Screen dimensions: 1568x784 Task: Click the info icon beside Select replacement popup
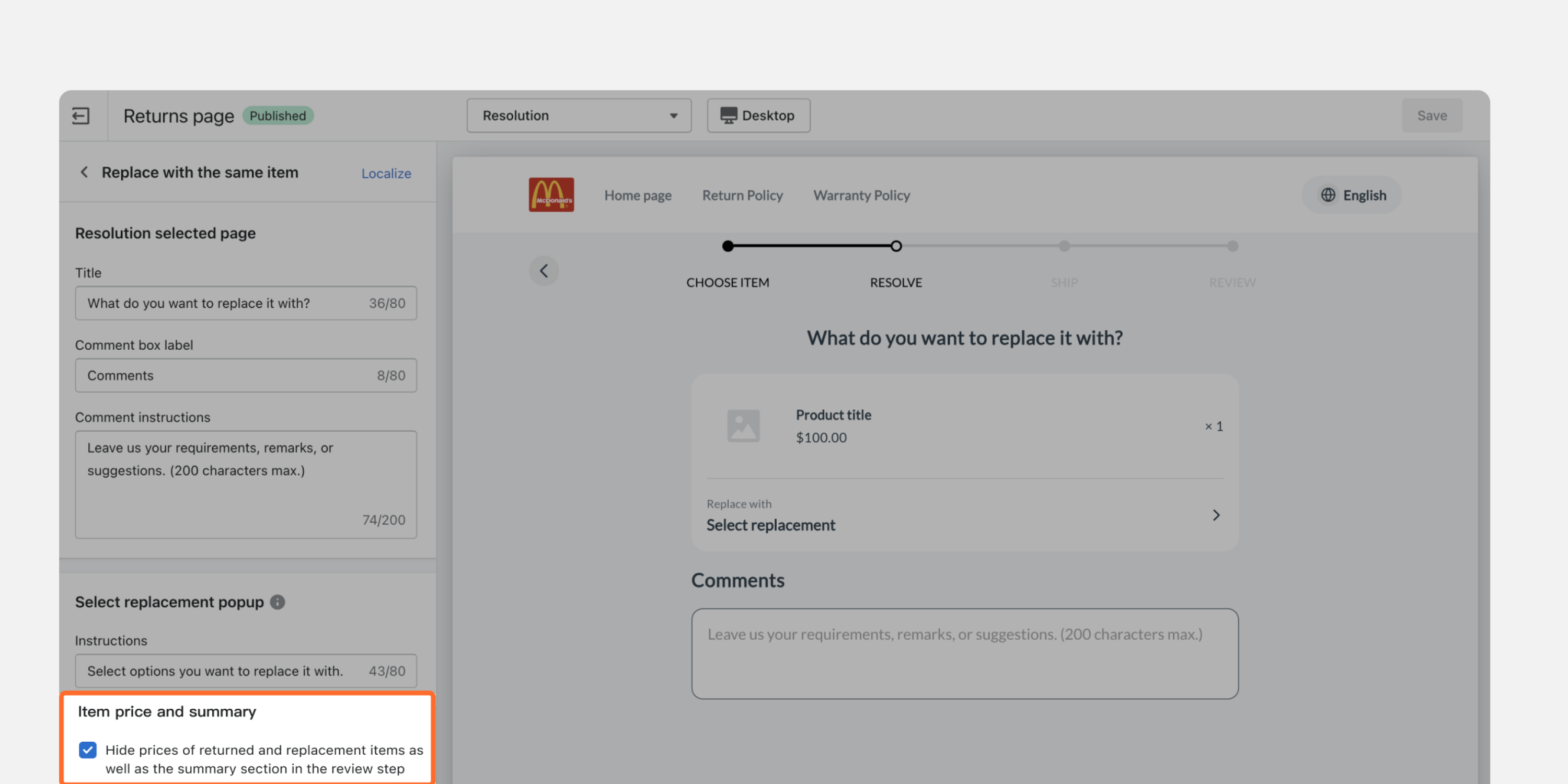tap(278, 602)
